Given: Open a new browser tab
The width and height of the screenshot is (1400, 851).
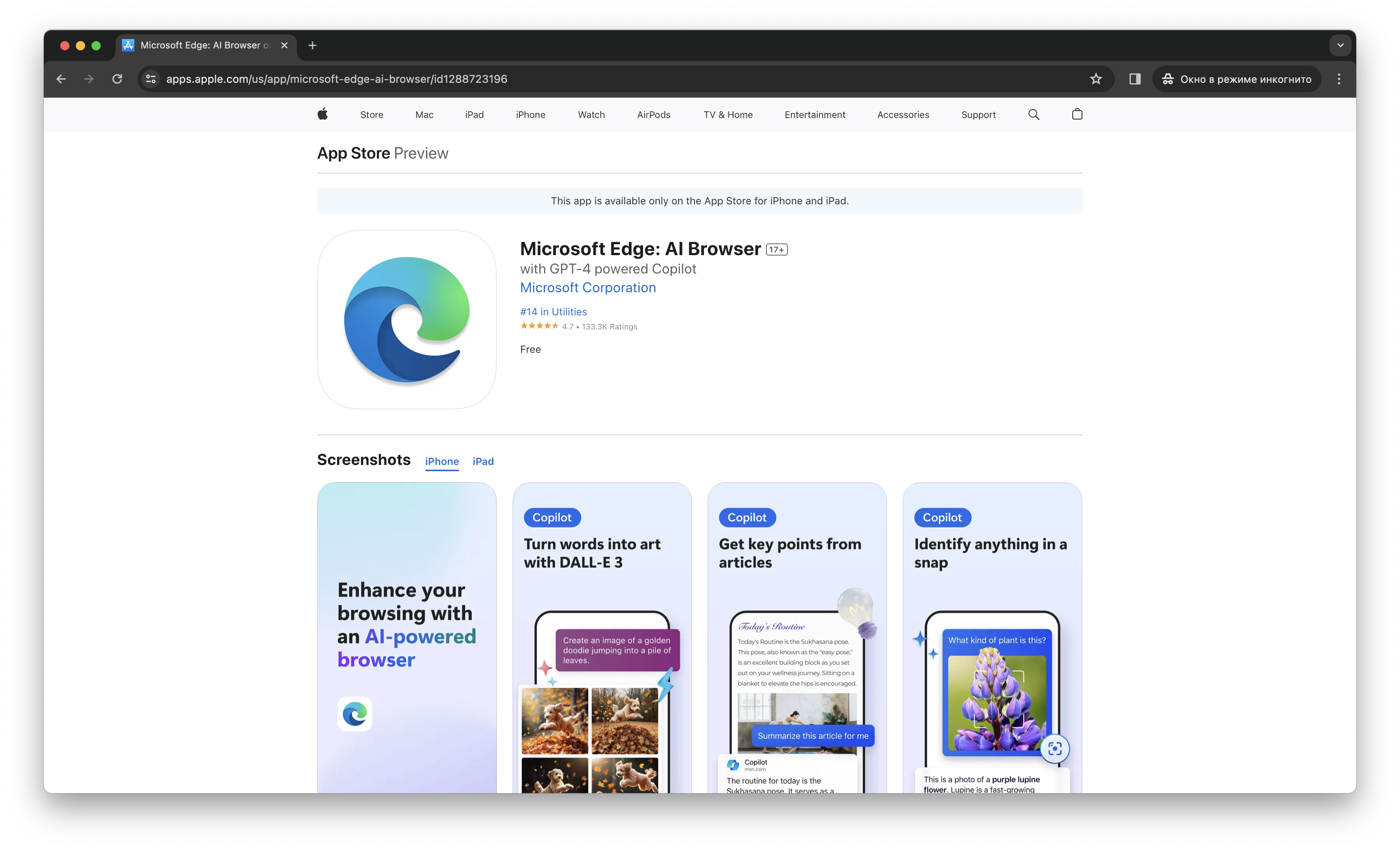Looking at the screenshot, I should tap(312, 45).
